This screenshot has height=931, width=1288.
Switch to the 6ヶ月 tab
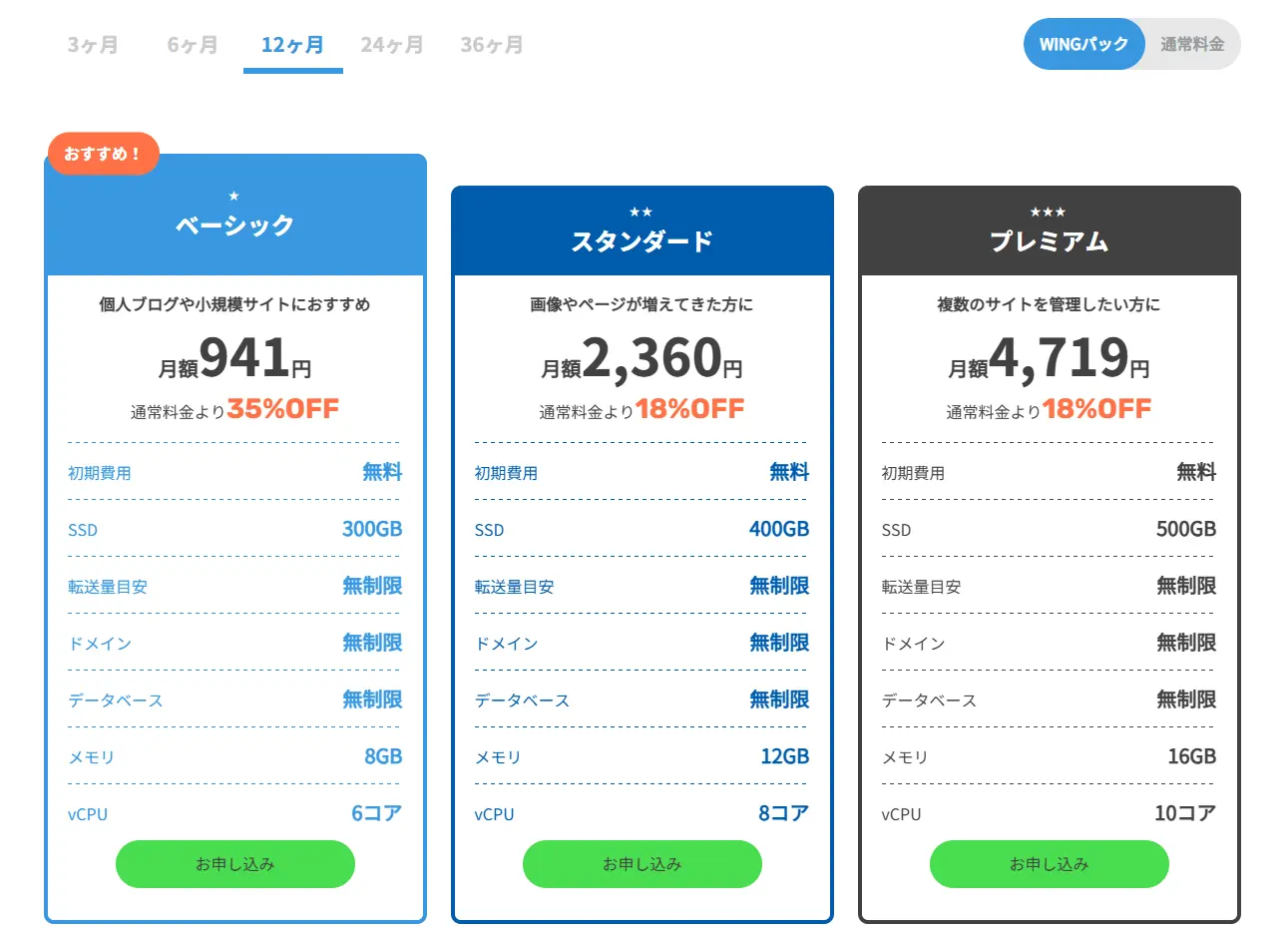pos(193,45)
